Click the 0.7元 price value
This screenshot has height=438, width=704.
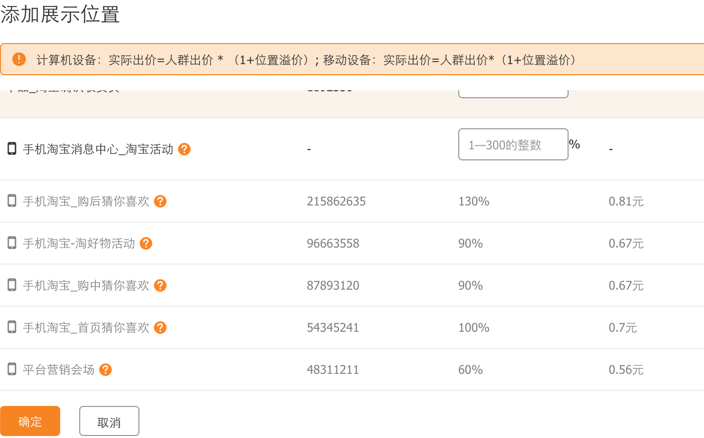point(623,328)
